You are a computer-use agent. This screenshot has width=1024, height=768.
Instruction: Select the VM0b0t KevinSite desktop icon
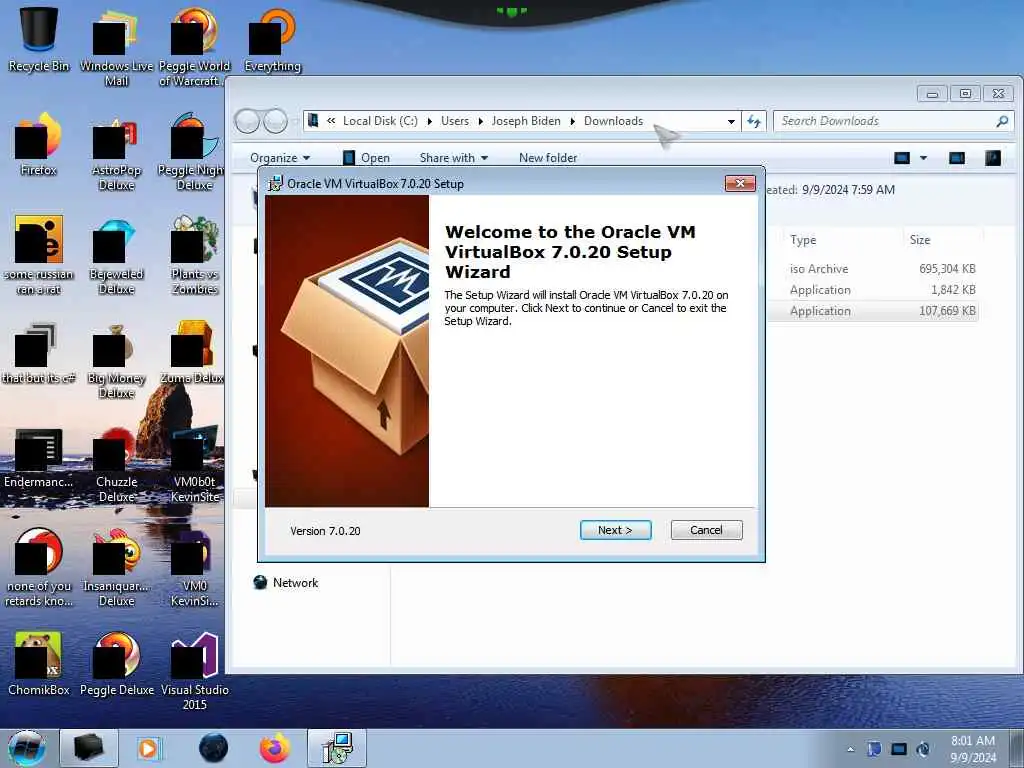tap(194, 464)
